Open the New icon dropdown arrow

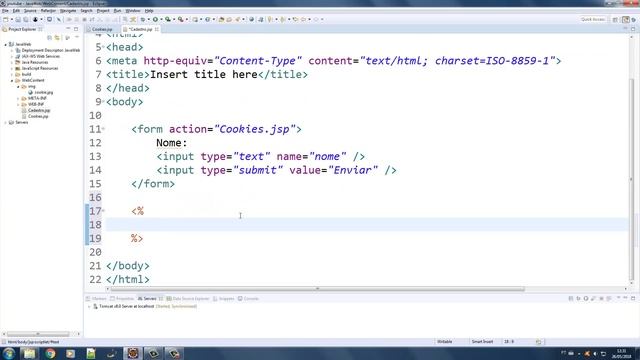pos(11,19)
